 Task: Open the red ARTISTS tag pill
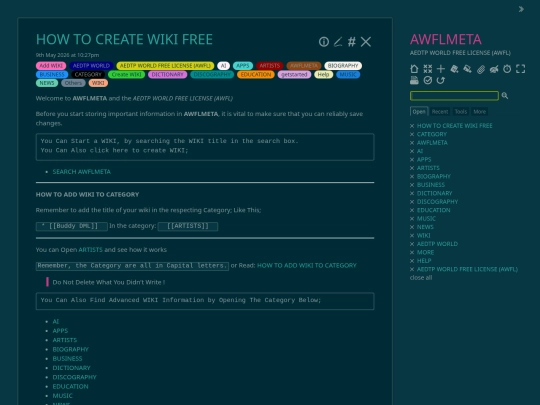(x=270, y=66)
